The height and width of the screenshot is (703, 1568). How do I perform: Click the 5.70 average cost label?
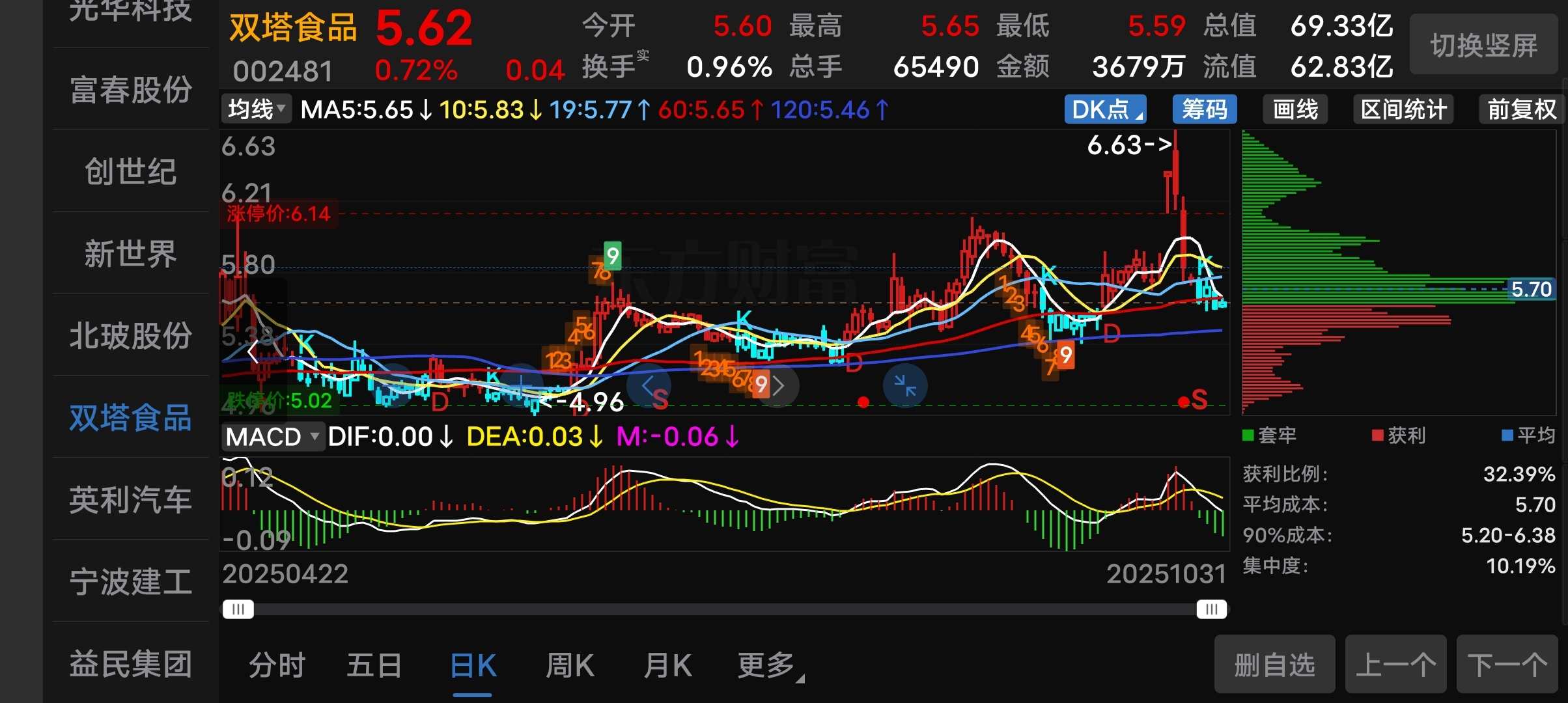(x=1531, y=289)
